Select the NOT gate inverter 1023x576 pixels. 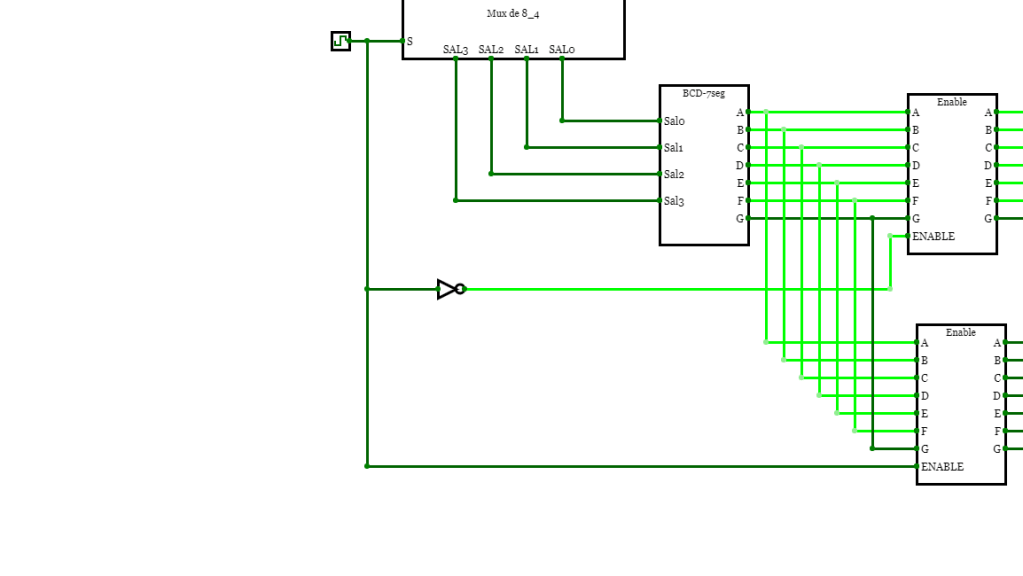tap(449, 289)
